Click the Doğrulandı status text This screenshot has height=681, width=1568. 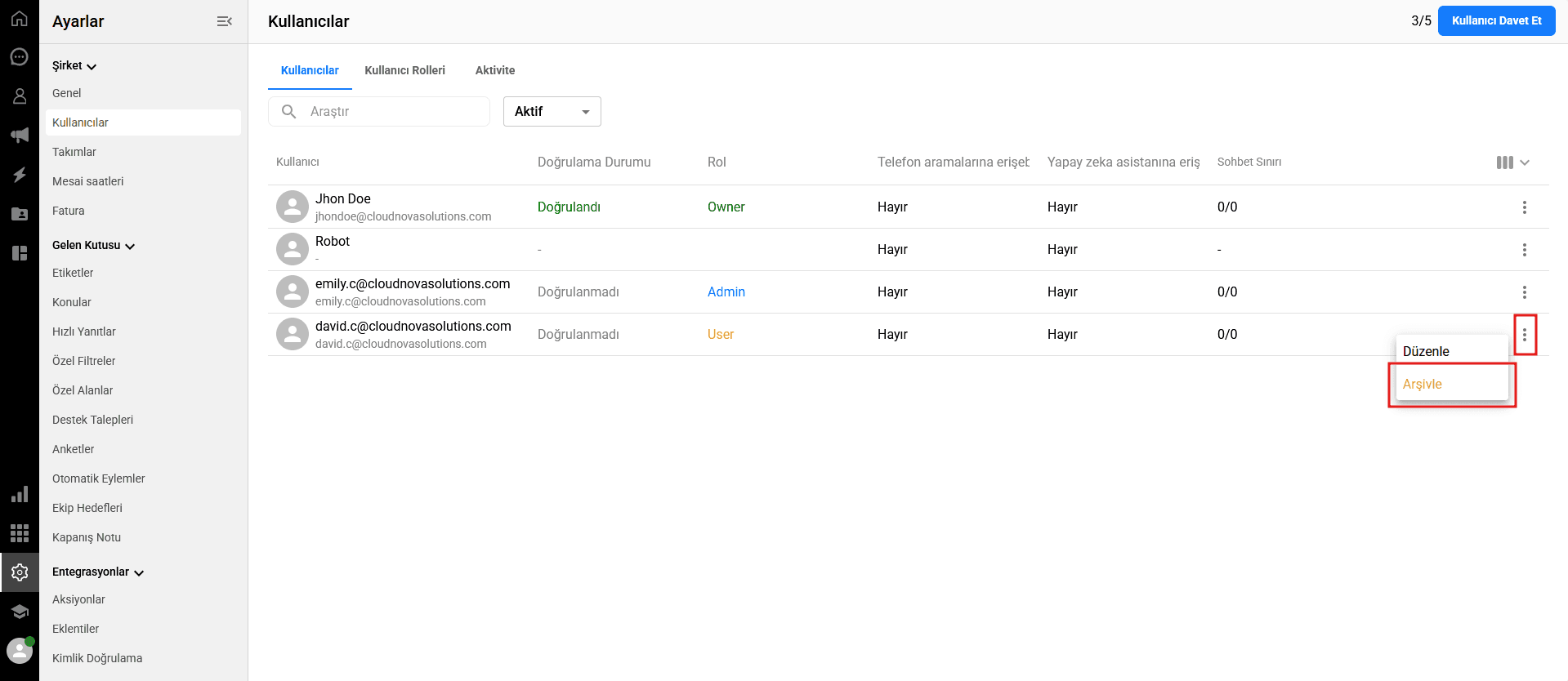569,207
